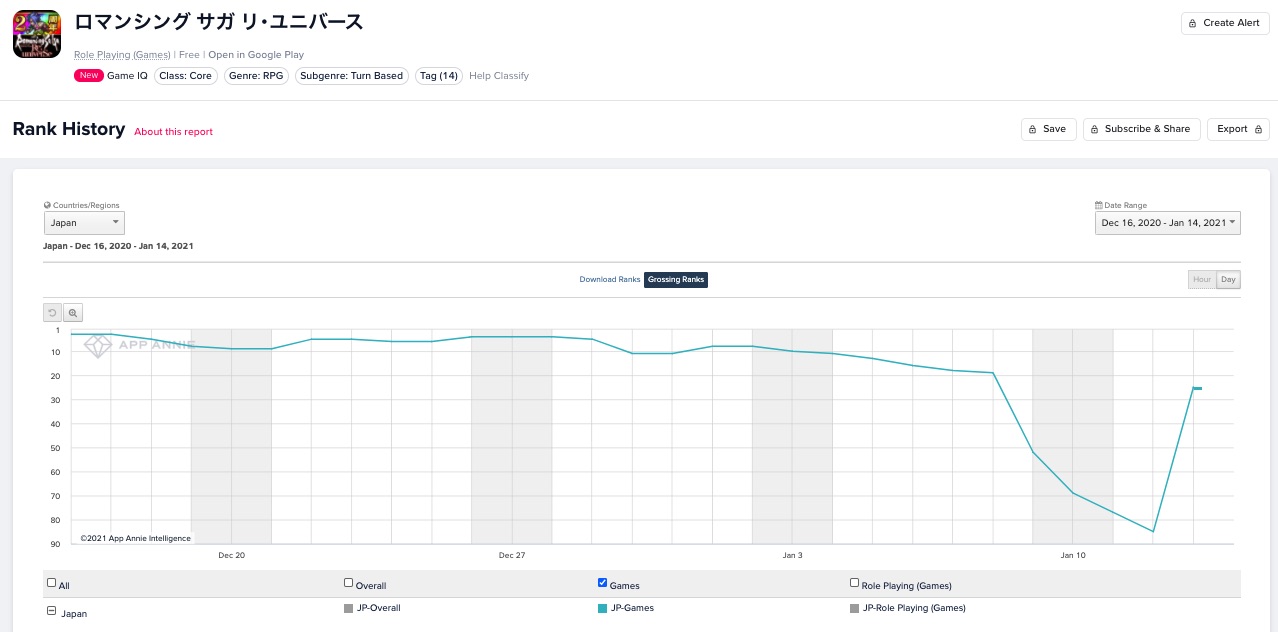Image resolution: width=1278 pixels, height=632 pixels.
Task: Select the Subgenre: Turn Based tag
Action: click(x=352, y=76)
